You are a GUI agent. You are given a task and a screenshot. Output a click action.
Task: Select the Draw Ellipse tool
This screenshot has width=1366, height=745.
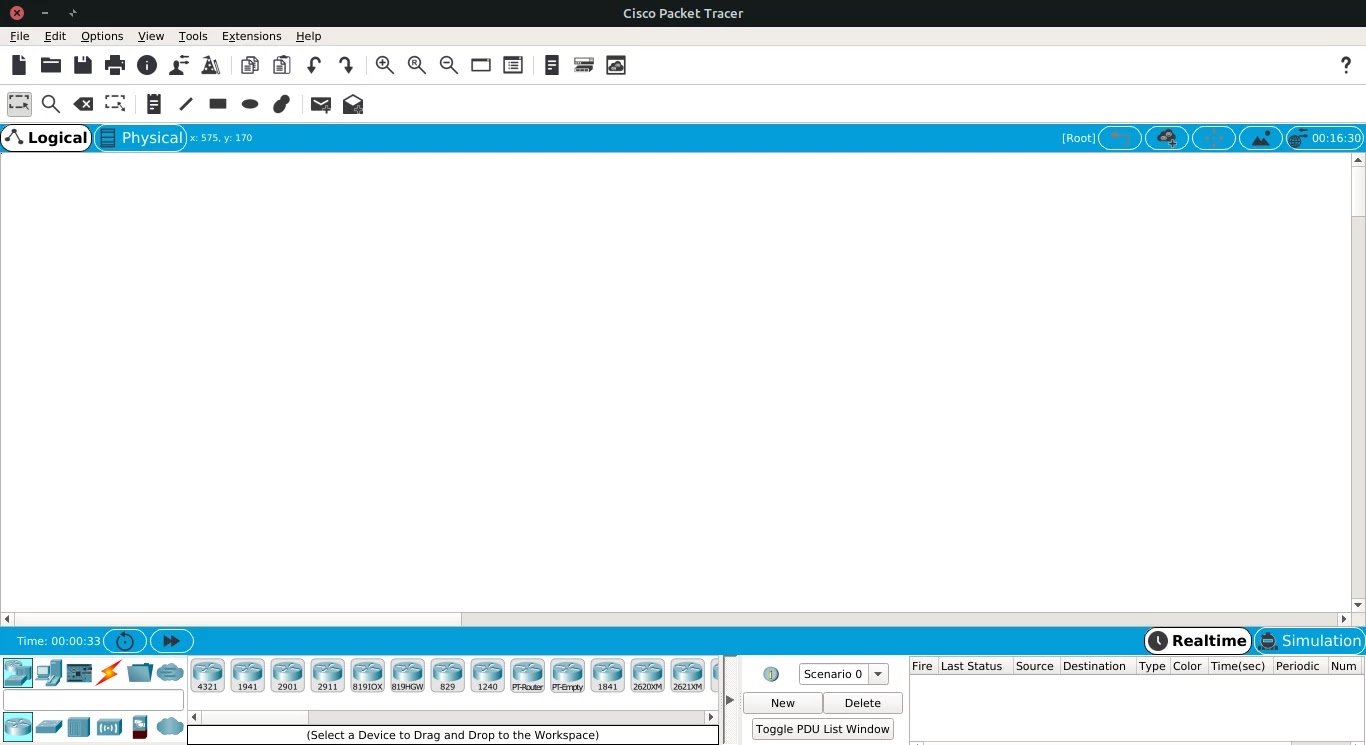[249, 104]
